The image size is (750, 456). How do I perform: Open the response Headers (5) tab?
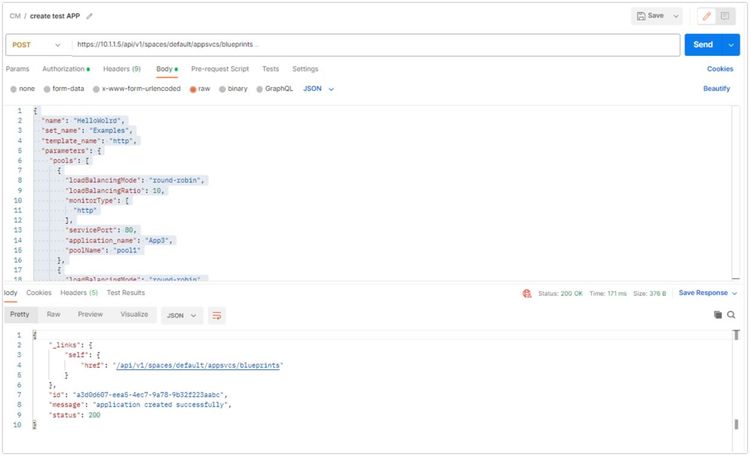(x=79, y=293)
